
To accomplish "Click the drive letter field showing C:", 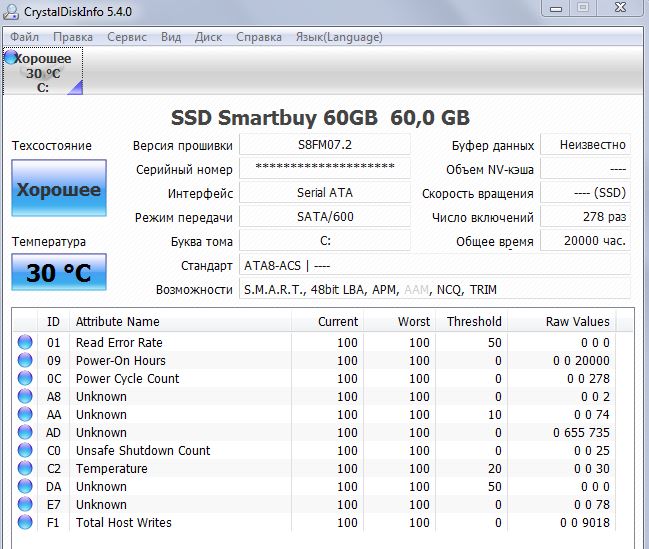I will 325,241.
